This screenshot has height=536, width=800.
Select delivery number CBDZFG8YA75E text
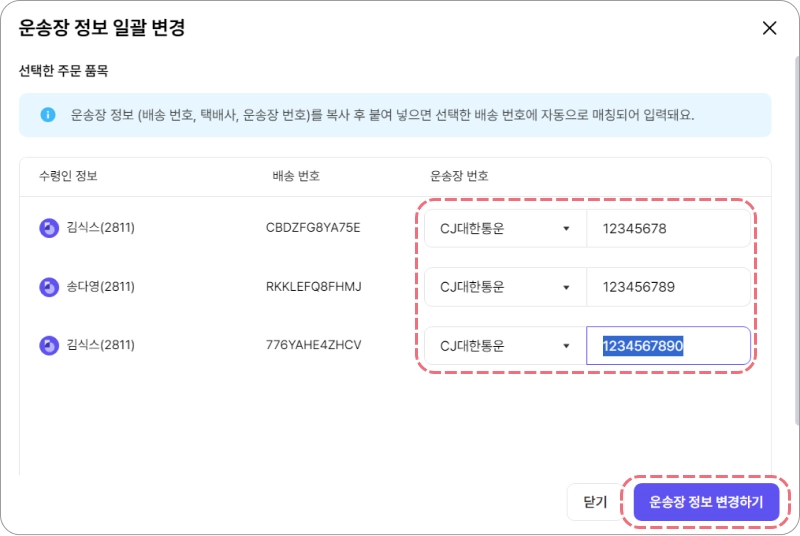(x=313, y=228)
